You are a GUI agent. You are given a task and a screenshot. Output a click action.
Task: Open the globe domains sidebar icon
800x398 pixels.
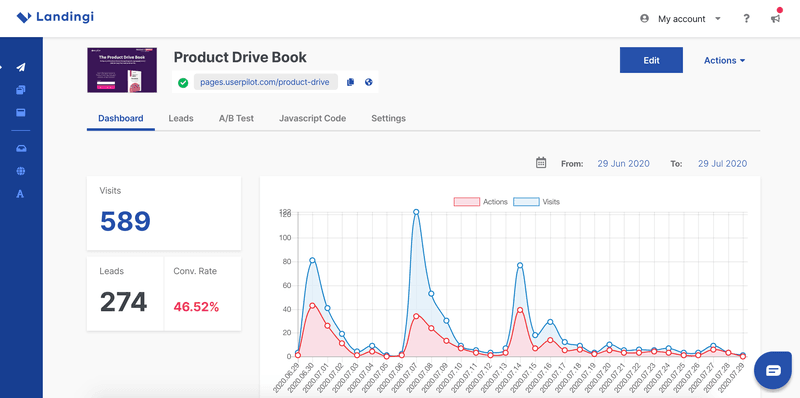[x=21, y=171]
